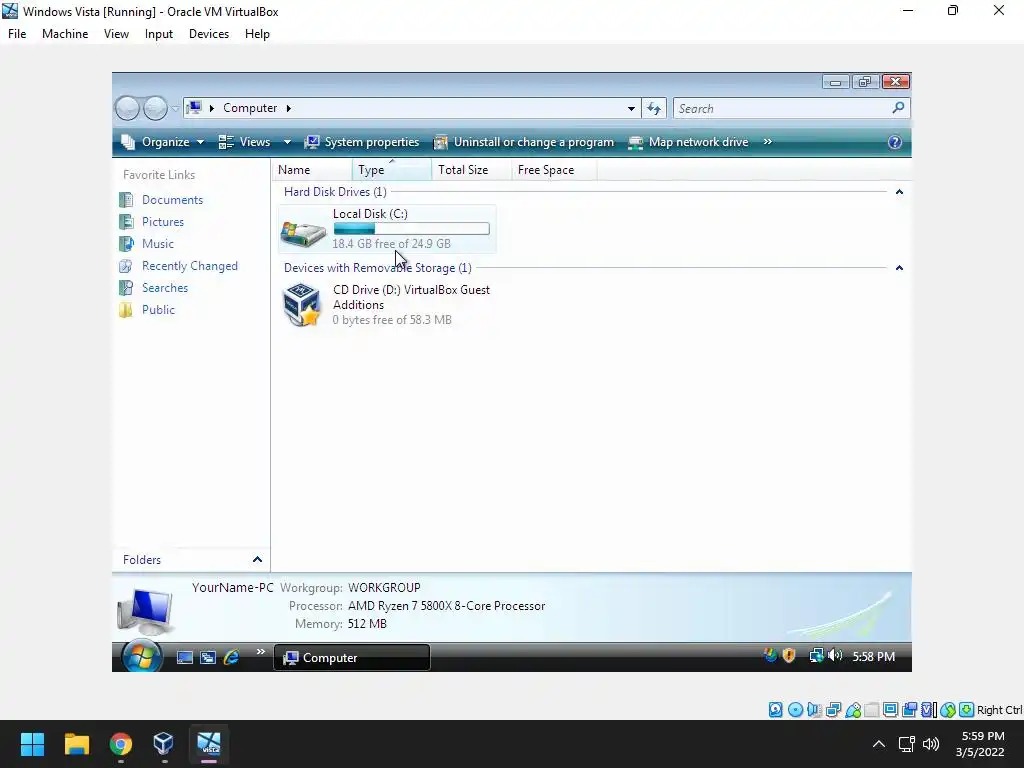Image resolution: width=1024 pixels, height=768 pixels.
Task: Click the Forward navigation button
Action: (x=155, y=108)
